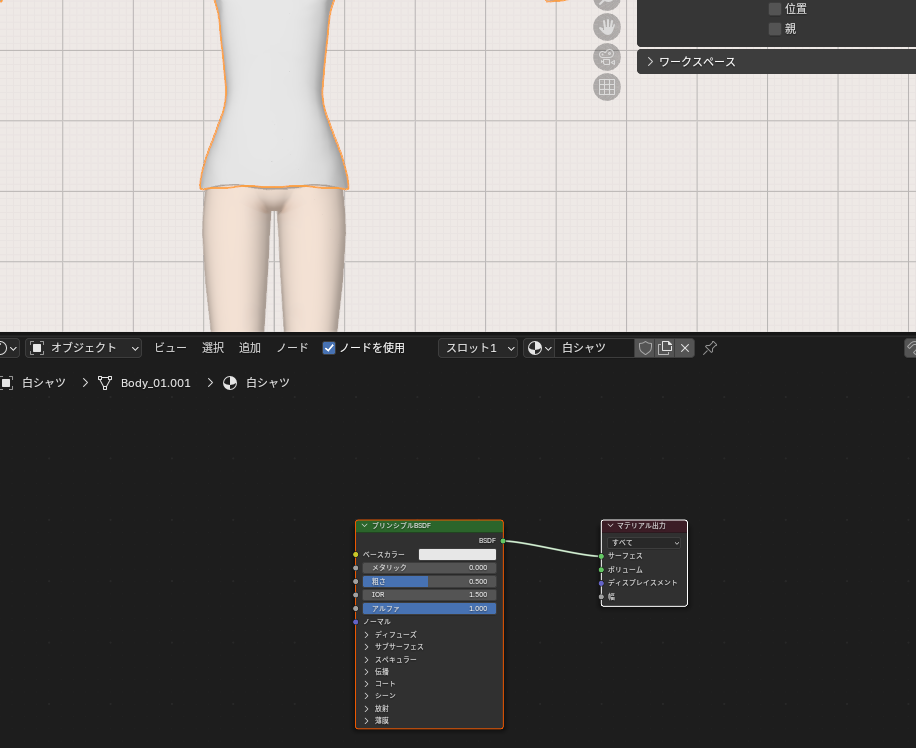Image resolution: width=916 pixels, height=748 pixels.
Task: Unlink the 白シャツ material with X icon
Action: tap(685, 348)
